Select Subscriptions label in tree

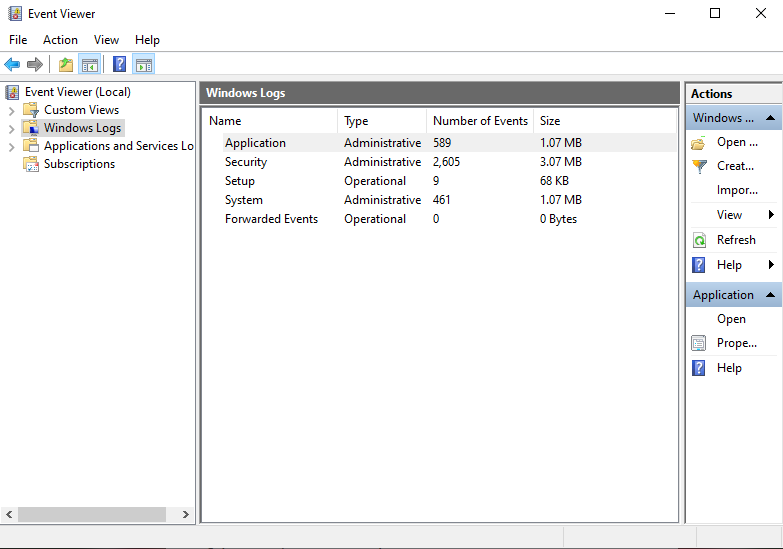[x=79, y=164]
